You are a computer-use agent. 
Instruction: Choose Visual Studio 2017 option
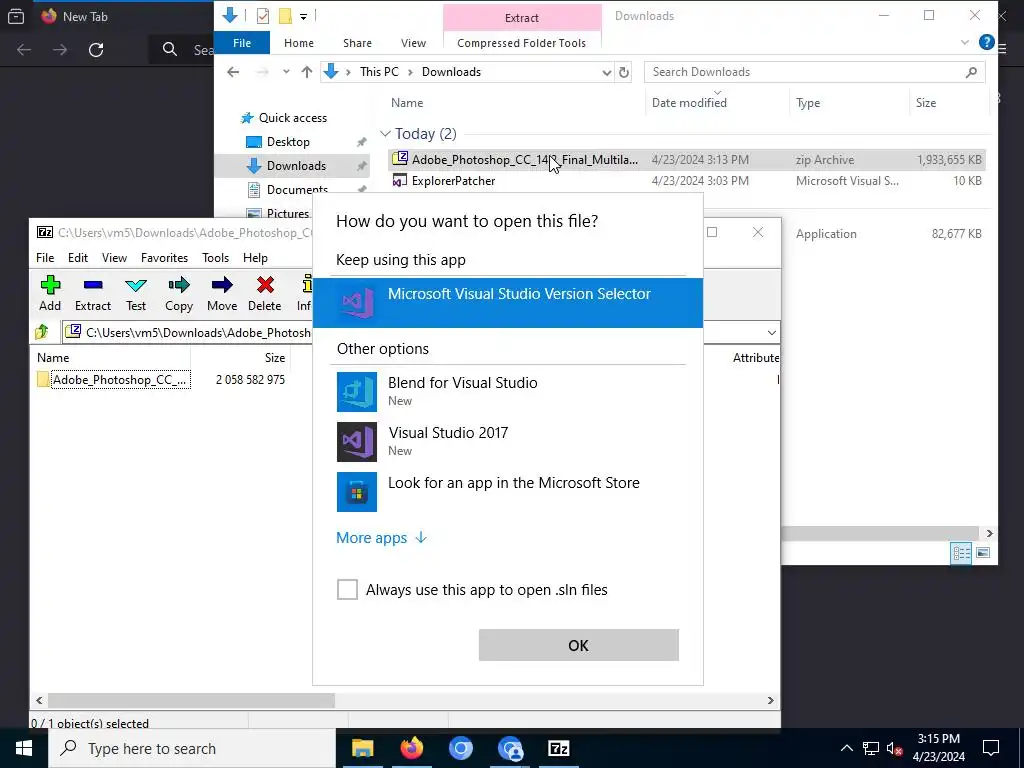coord(508,441)
